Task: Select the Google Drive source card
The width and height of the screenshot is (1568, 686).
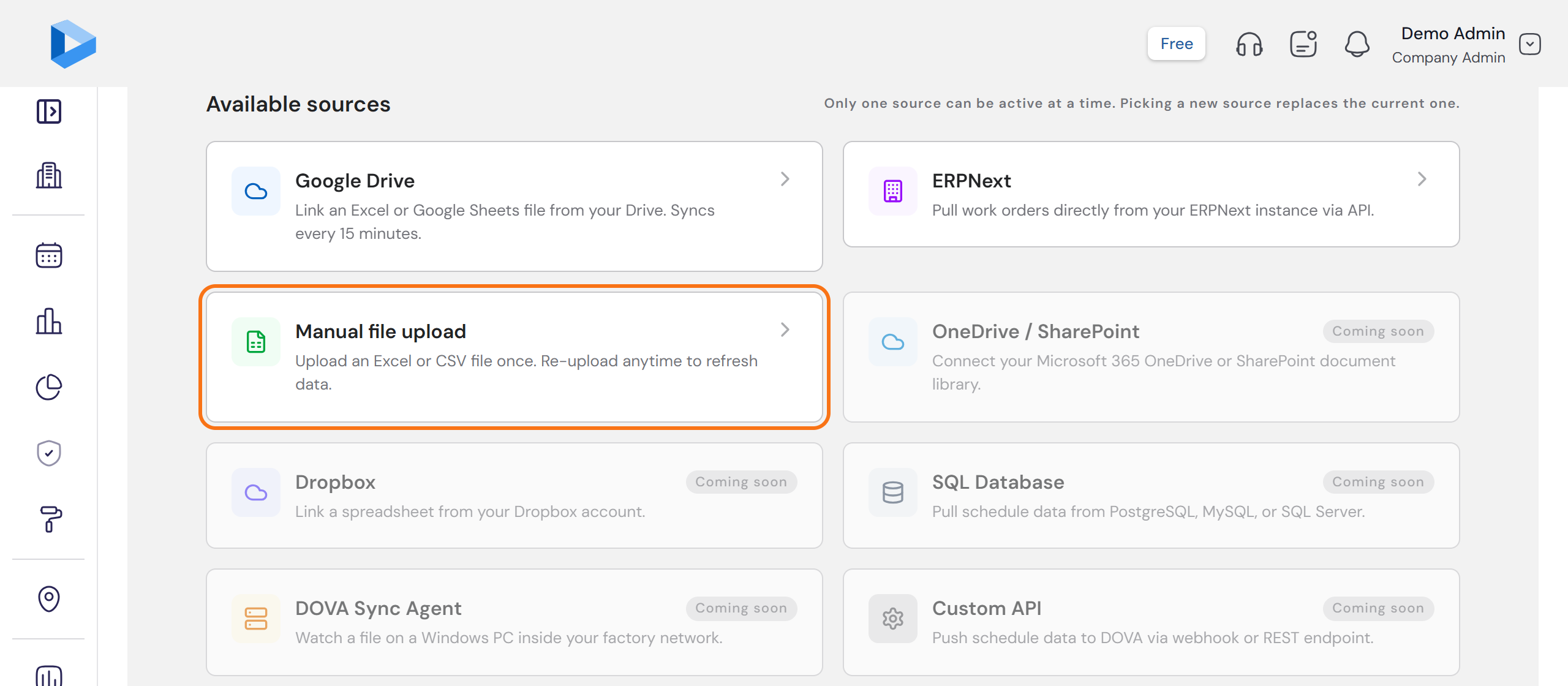Action: point(514,206)
